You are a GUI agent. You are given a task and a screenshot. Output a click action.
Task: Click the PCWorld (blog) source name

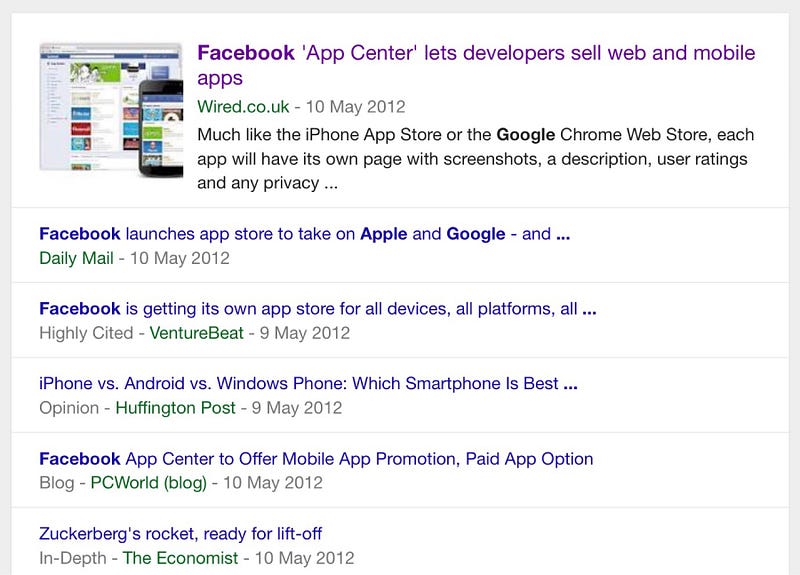(148, 483)
